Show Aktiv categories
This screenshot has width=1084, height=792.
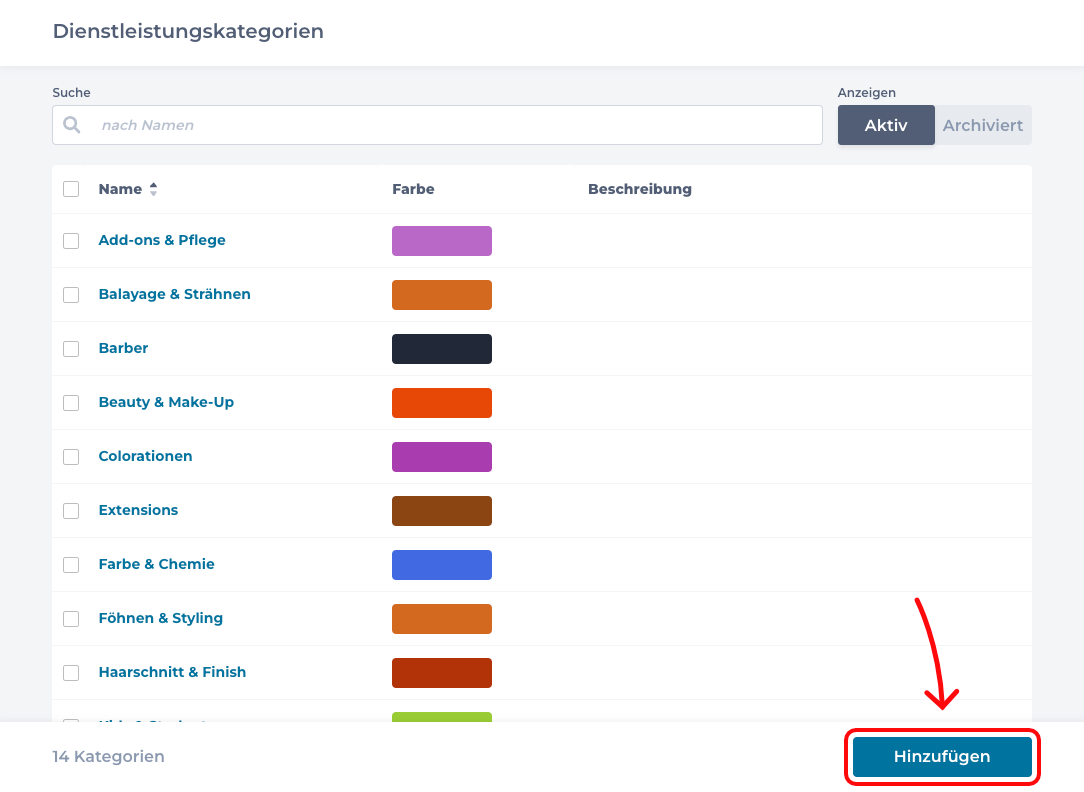tap(885, 125)
